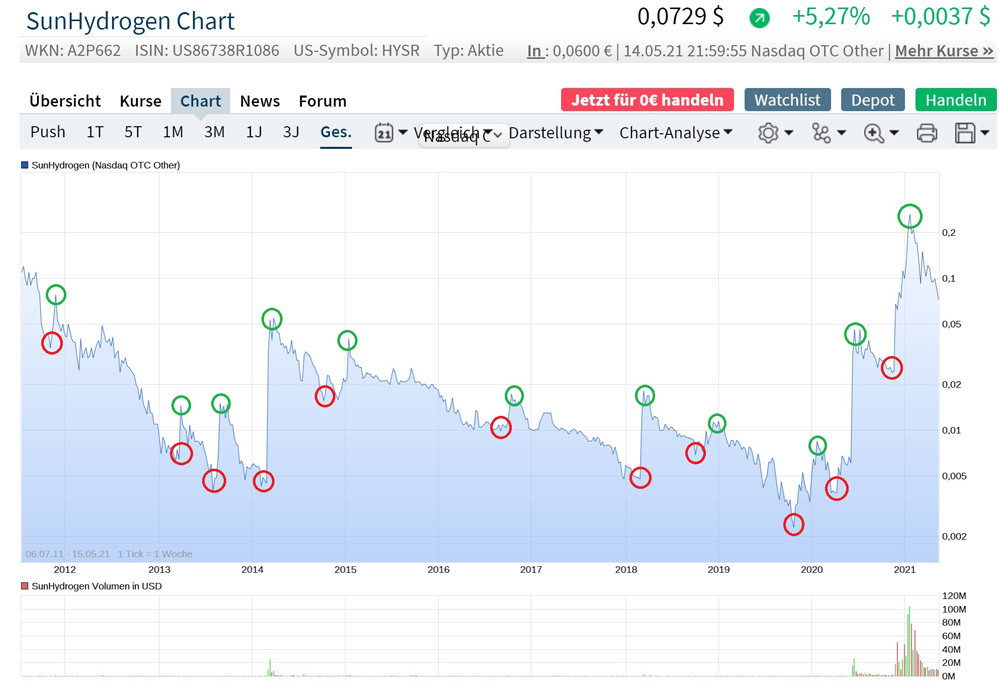Click the green Handeln button
The image size is (1000, 689).
click(955, 100)
